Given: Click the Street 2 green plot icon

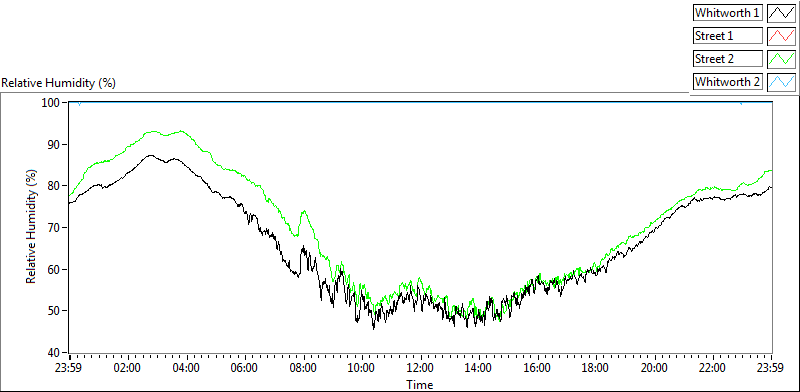Looking at the screenshot, I should [x=781, y=59].
